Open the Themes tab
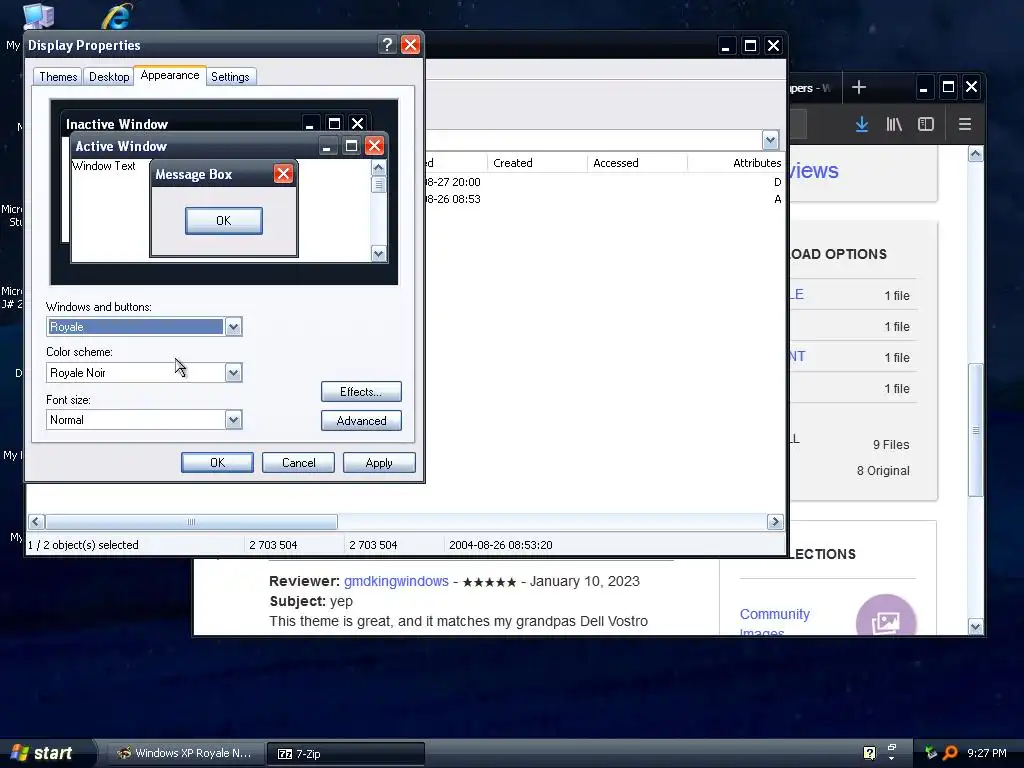Image resolution: width=1024 pixels, height=768 pixels. [x=57, y=76]
